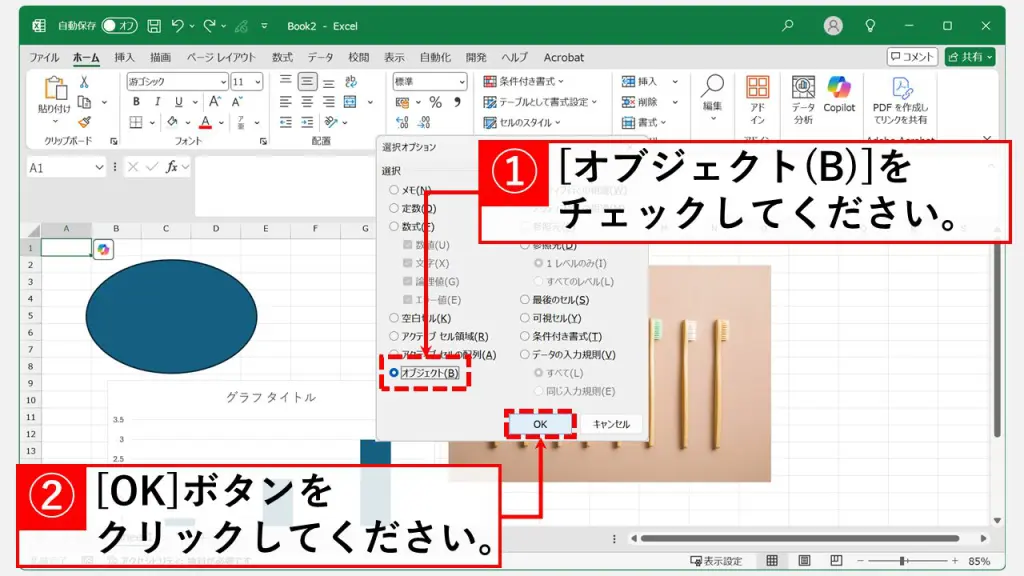
Task: Select the 可視セル(Y) radio button
Action: click(524, 318)
